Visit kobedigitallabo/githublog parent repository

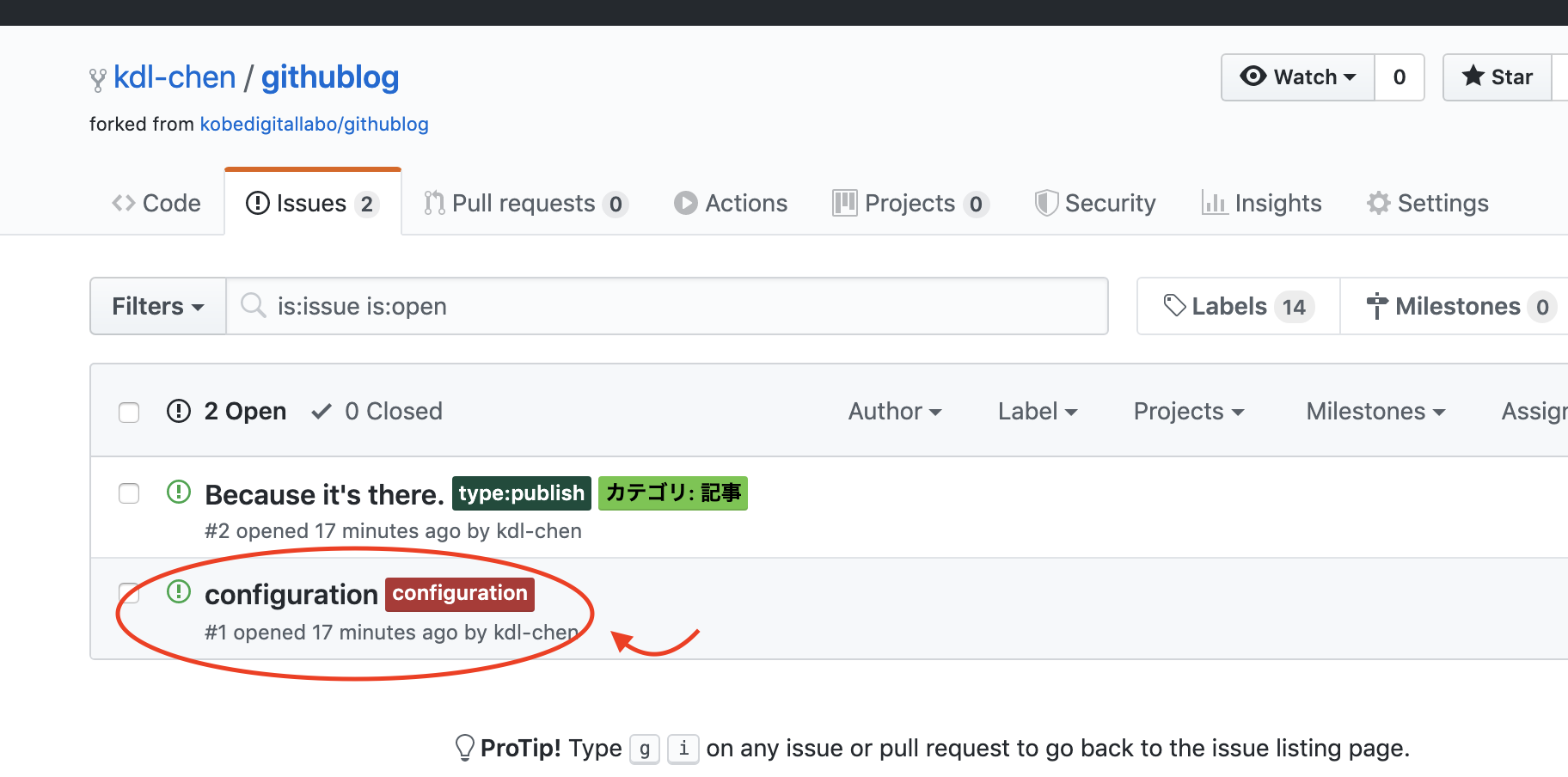pyautogui.click(x=314, y=124)
